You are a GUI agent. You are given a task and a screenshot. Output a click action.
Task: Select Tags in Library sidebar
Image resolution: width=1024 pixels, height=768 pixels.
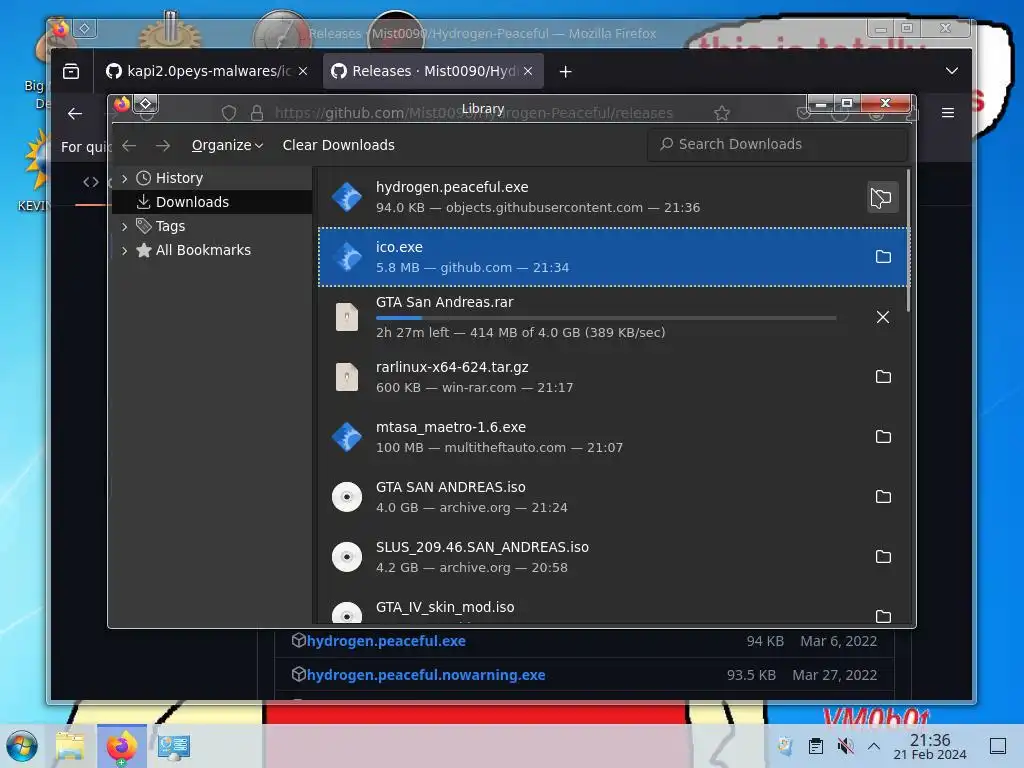point(212,226)
